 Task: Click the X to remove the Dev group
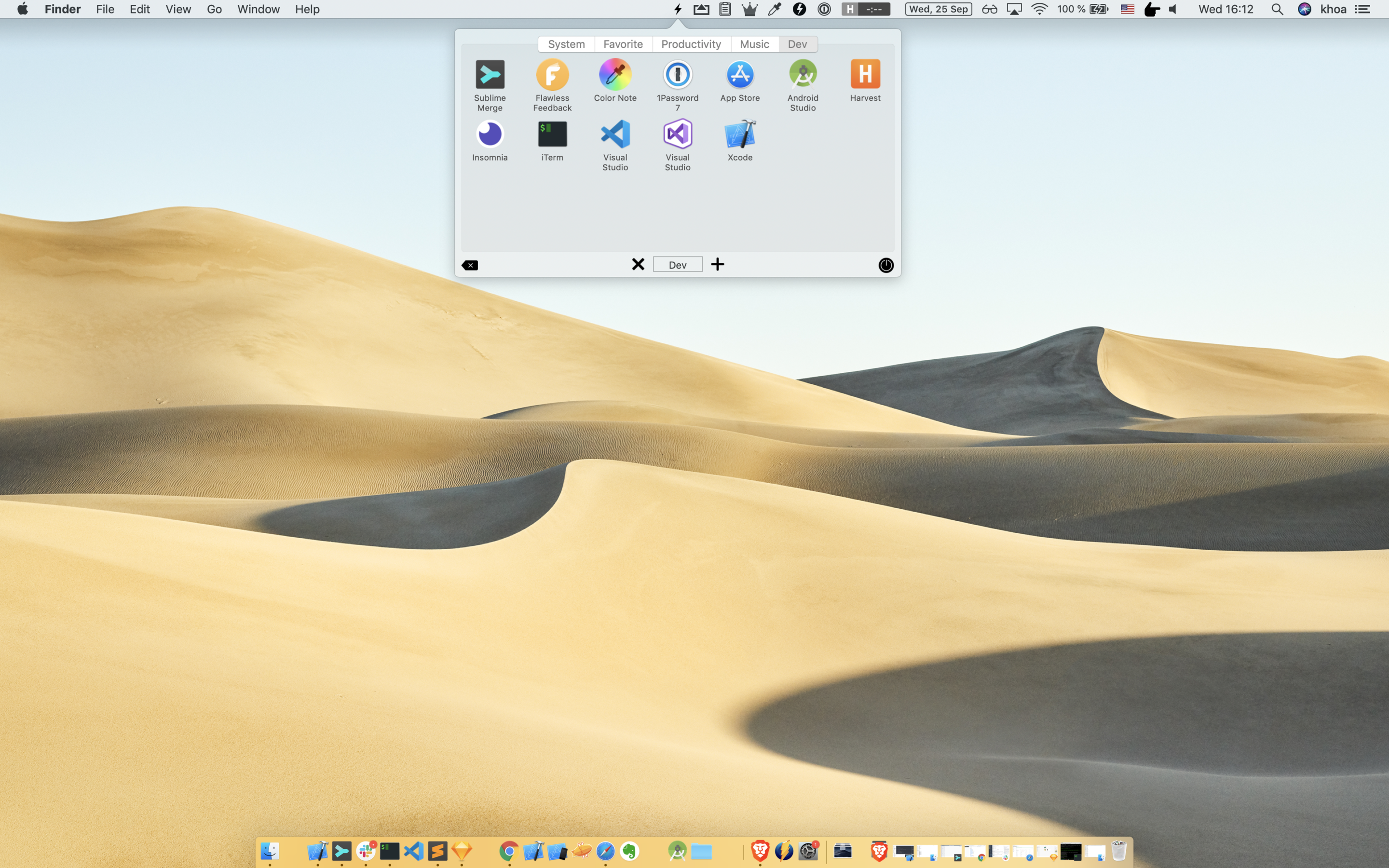click(x=638, y=265)
